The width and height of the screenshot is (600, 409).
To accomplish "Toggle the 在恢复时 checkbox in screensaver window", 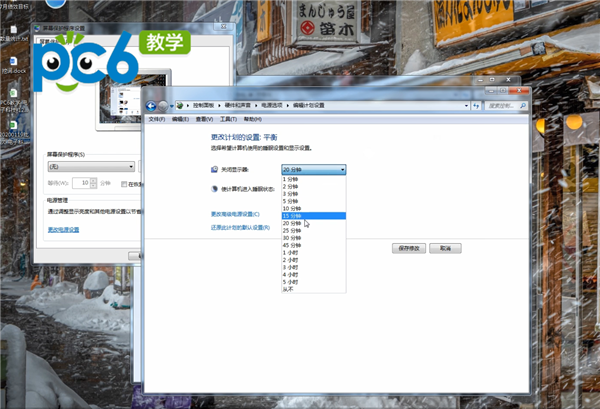I will (x=124, y=184).
